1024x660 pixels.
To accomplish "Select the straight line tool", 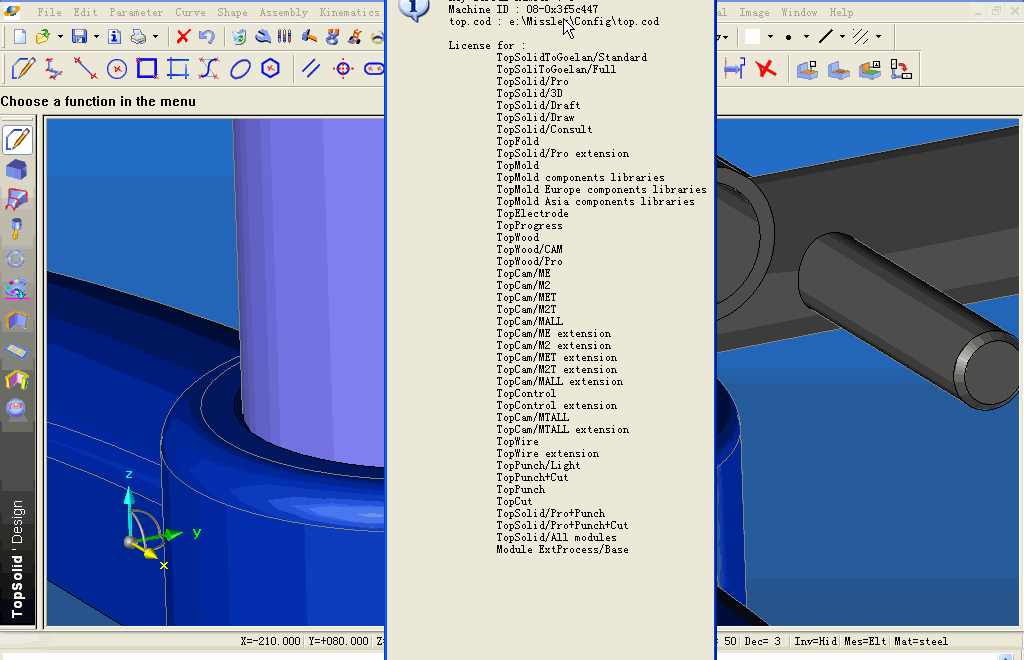I will click(86, 69).
